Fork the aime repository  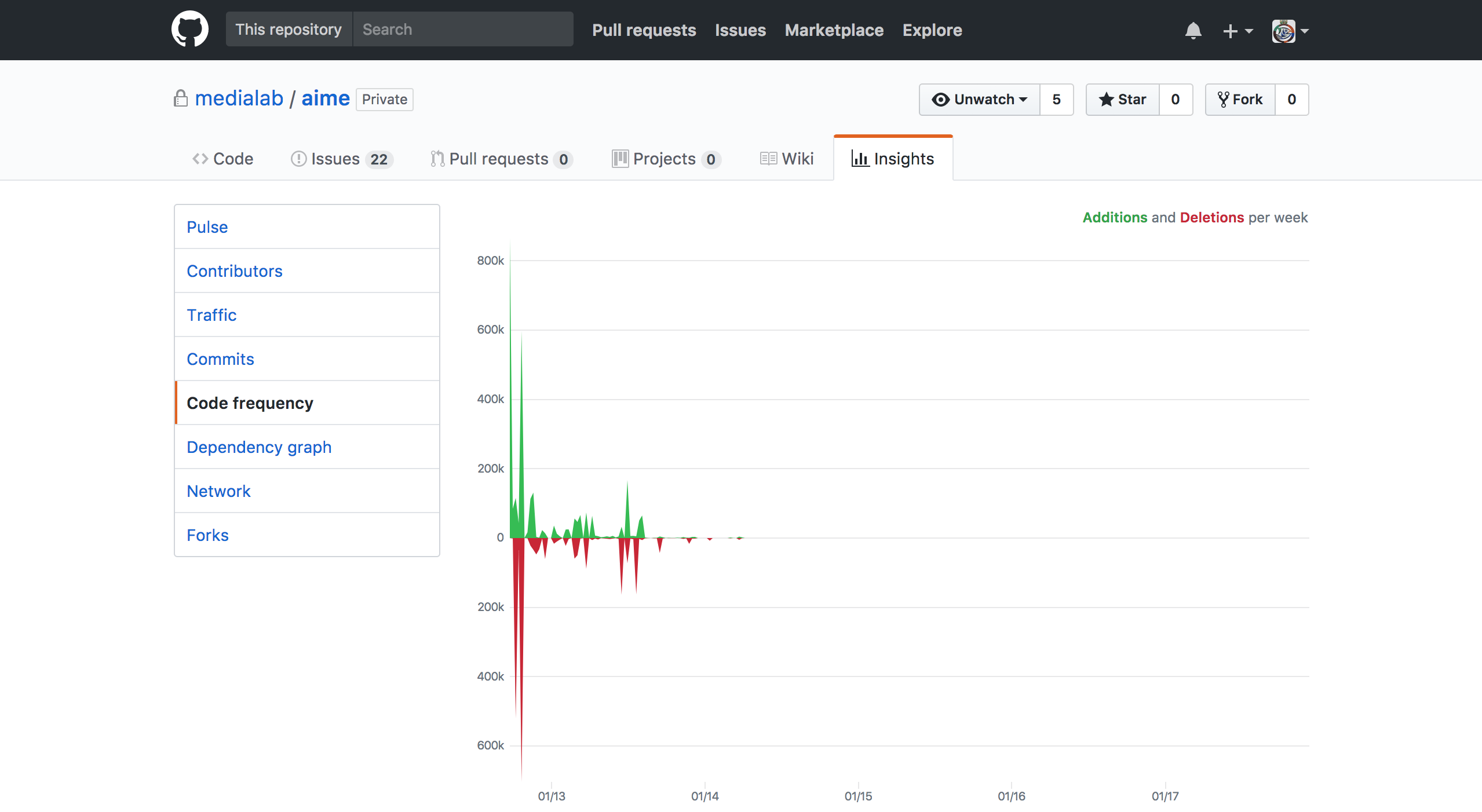coord(1240,100)
